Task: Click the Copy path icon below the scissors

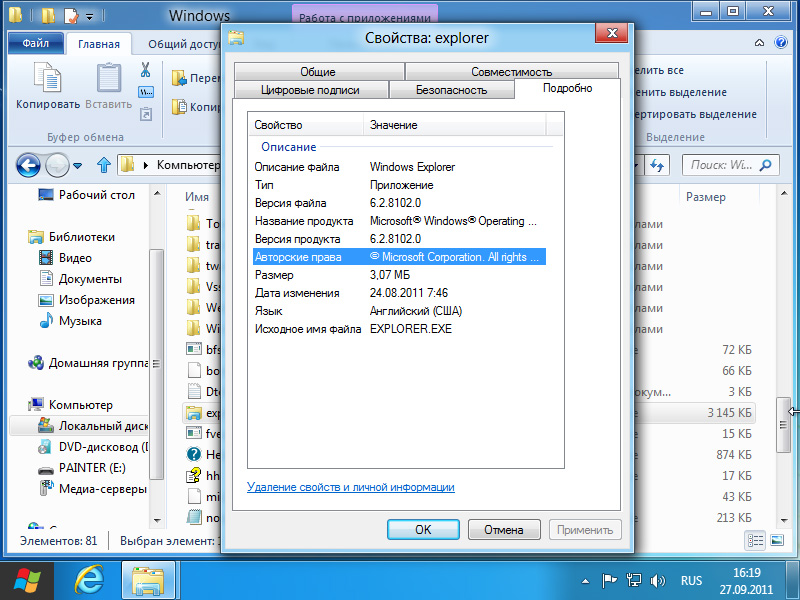Action: tap(146, 92)
